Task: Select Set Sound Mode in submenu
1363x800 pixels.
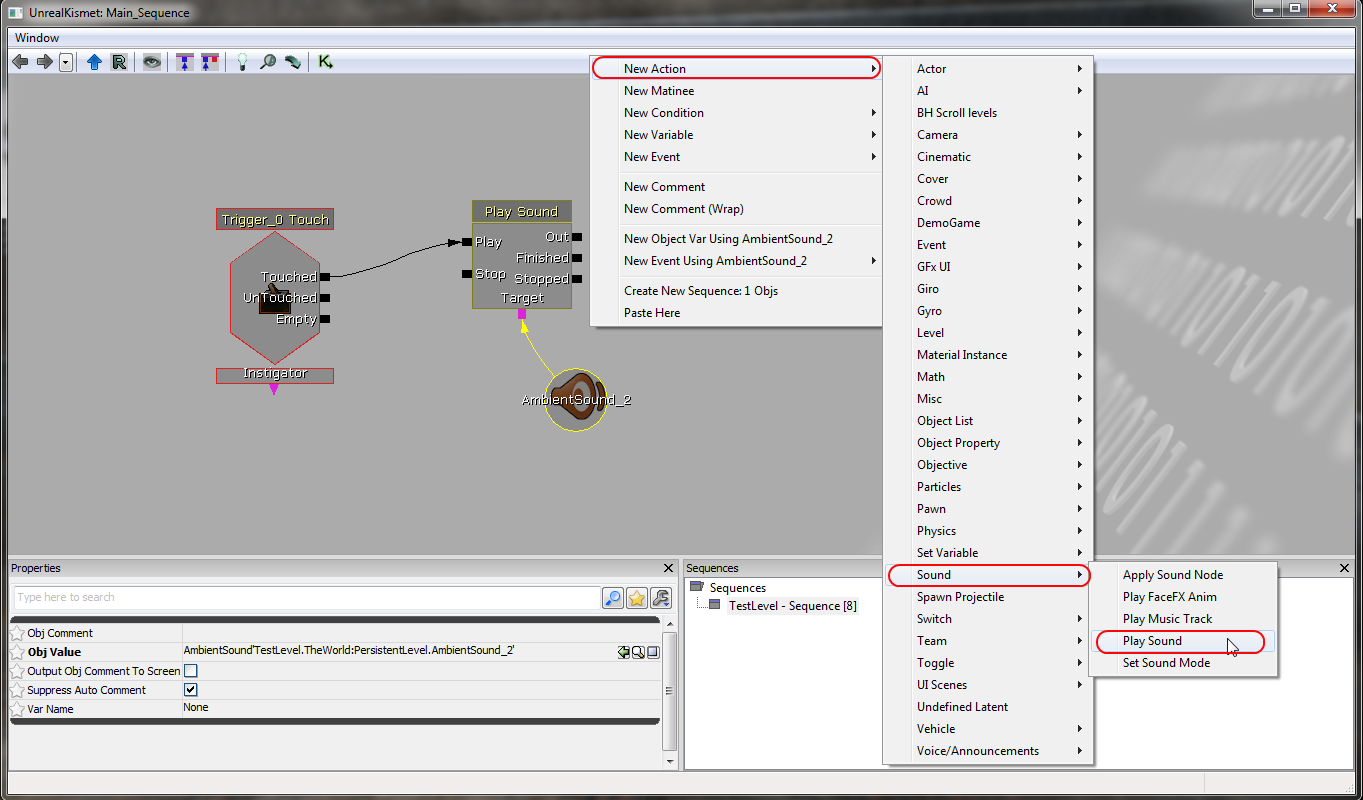Action: tap(1182, 662)
